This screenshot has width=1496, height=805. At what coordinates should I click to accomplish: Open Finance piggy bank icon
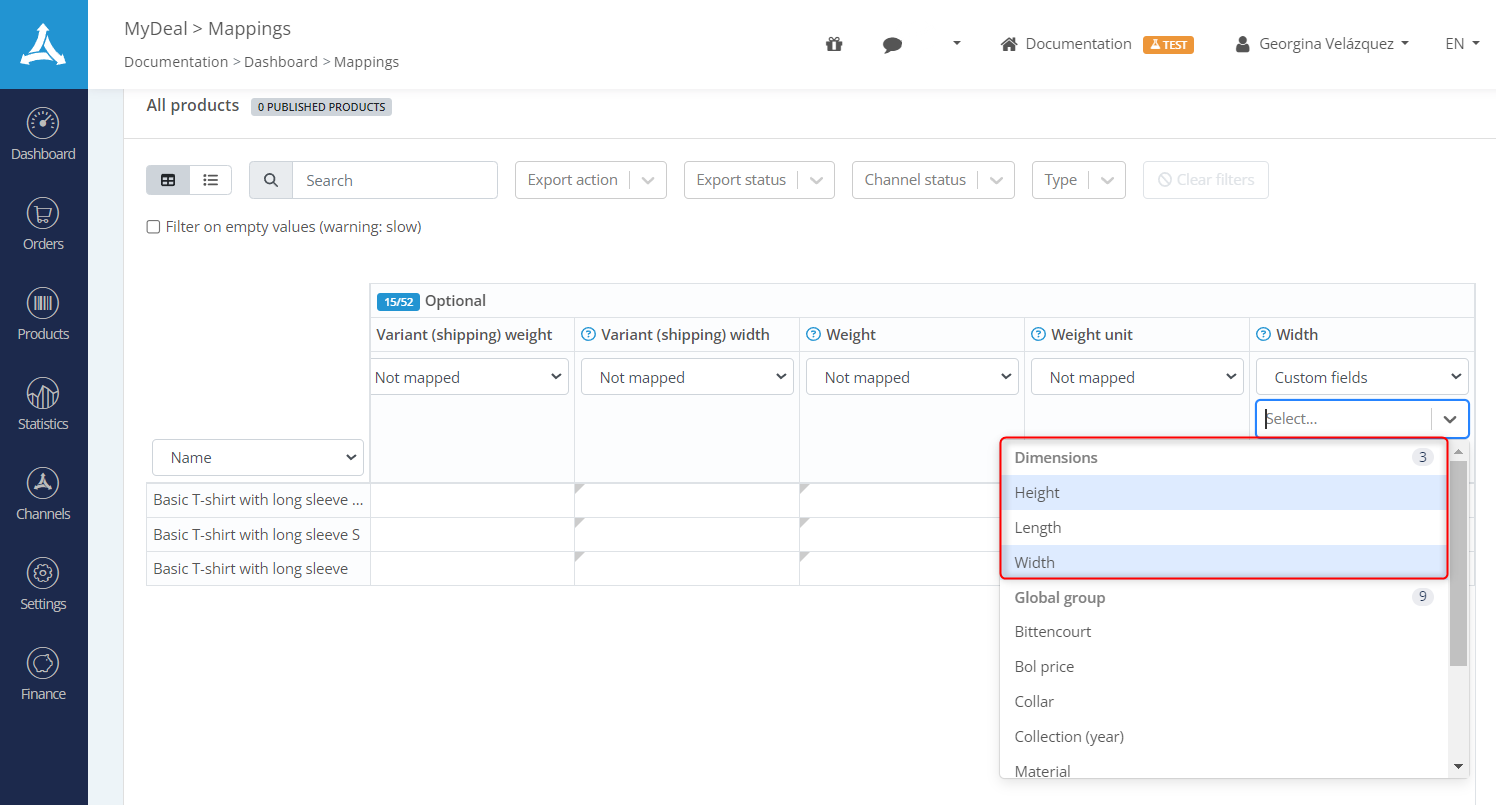point(43,664)
